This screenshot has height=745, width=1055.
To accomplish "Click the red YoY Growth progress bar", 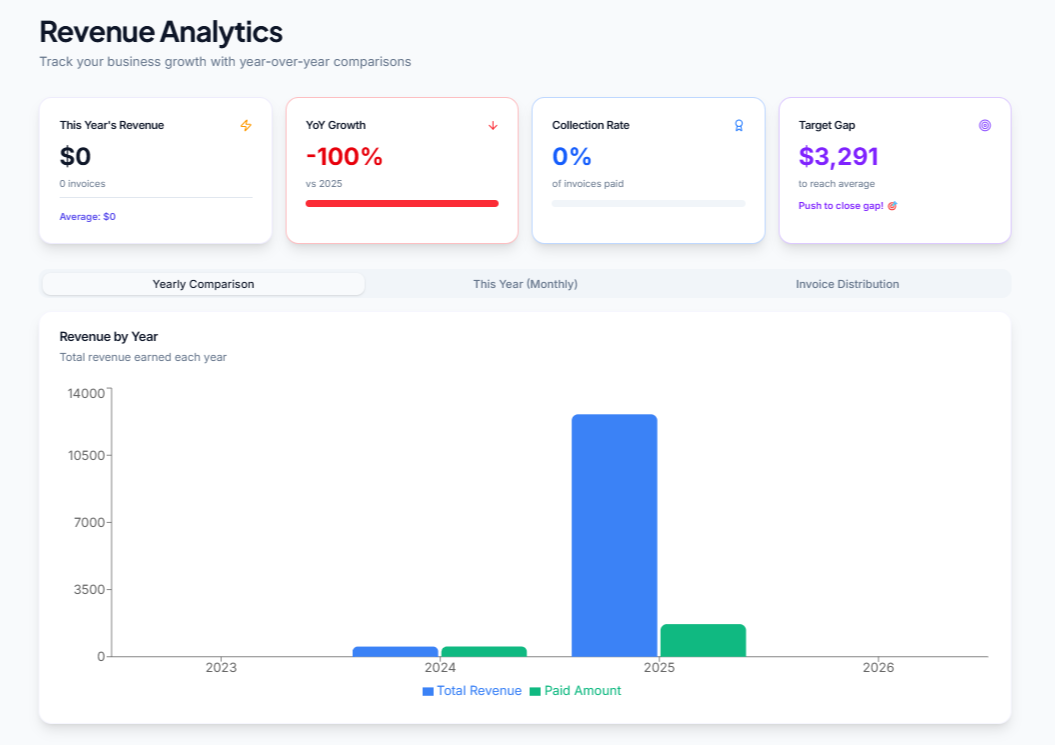I will coord(402,203).
